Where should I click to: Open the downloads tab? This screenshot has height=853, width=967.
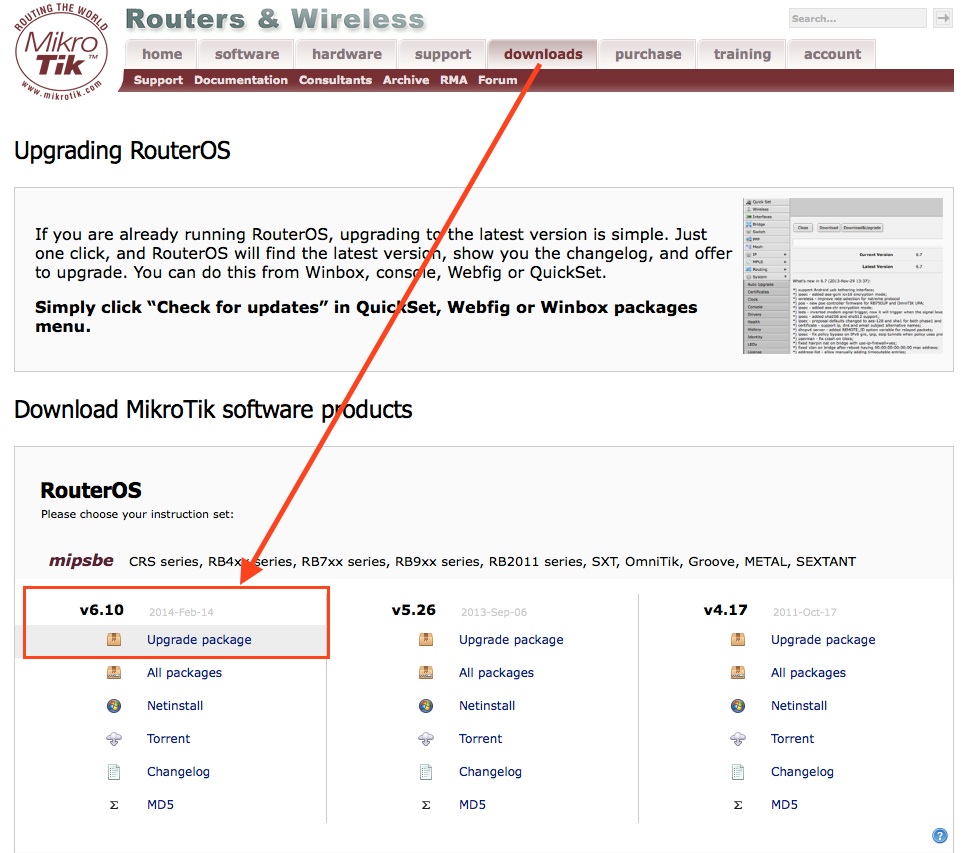pos(543,54)
